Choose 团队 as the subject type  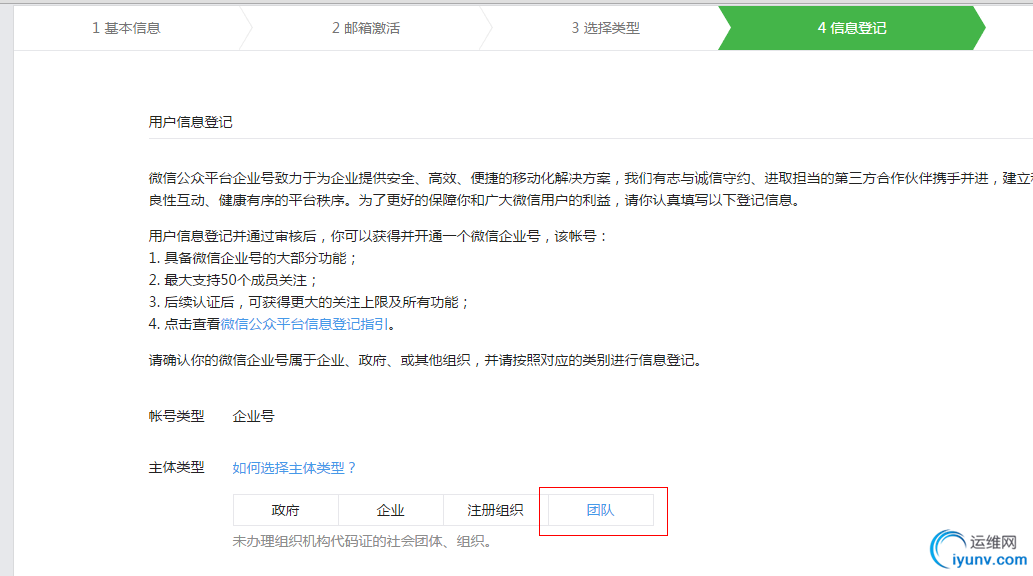coord(600,510)
